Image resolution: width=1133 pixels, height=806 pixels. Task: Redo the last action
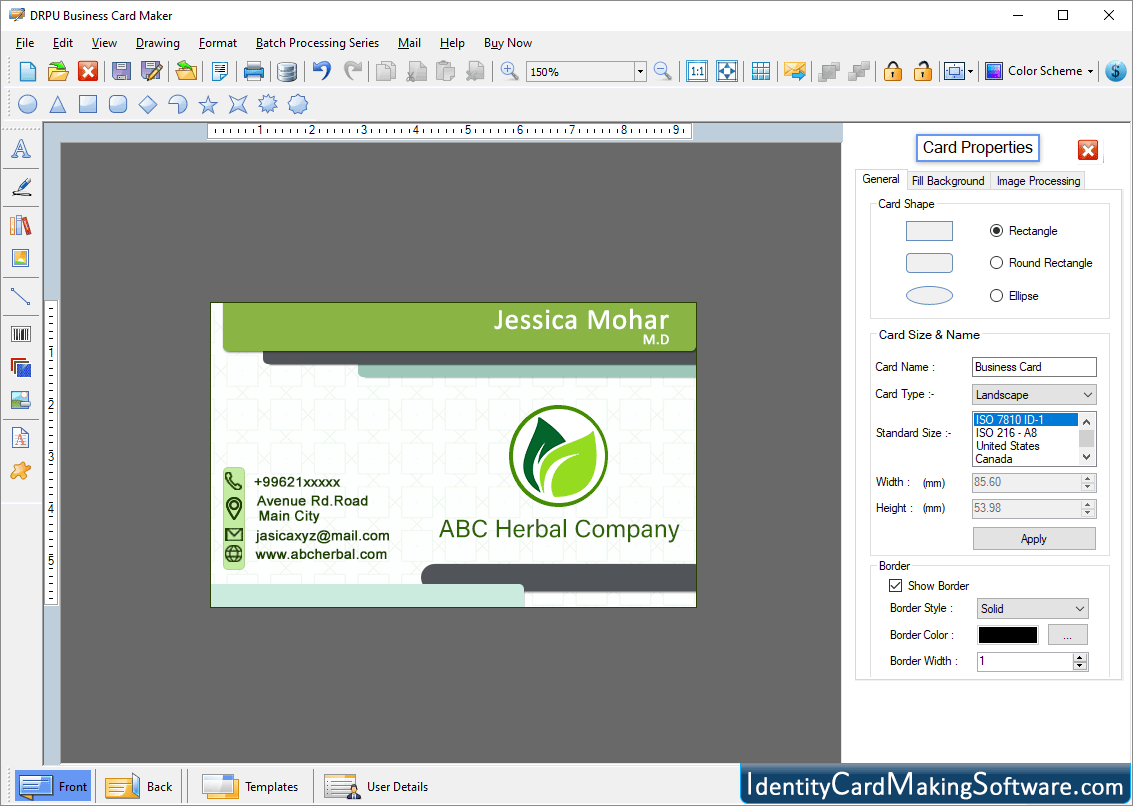[x=353, y=71]
